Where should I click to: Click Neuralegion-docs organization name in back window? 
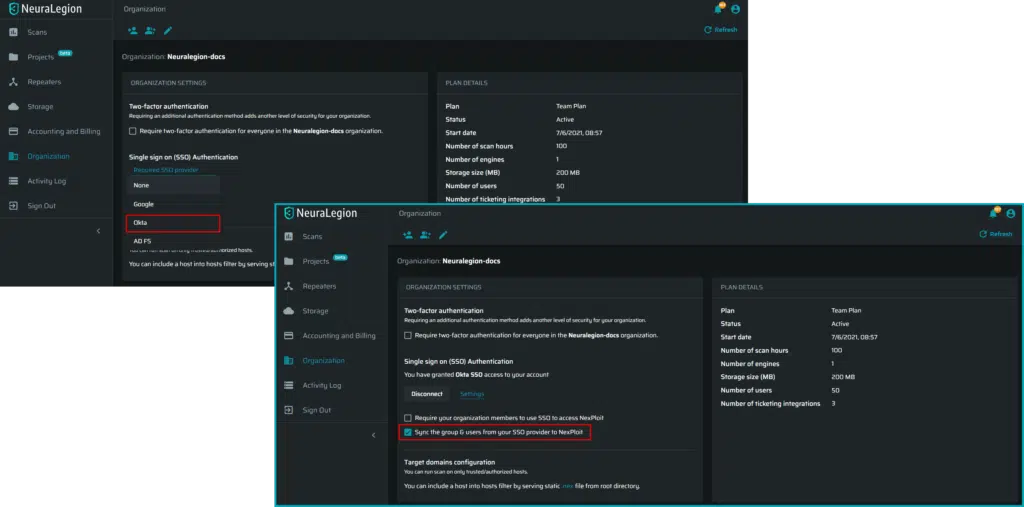point(196,57)
